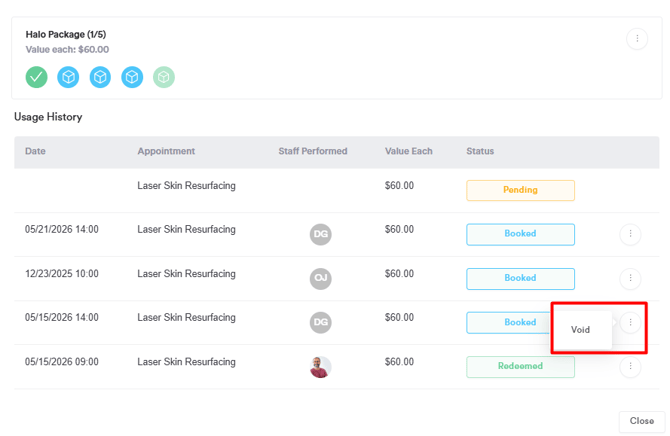670x436 pixels.
Task: Choose Void from the popup menu
Action: [x=580, y=330]
